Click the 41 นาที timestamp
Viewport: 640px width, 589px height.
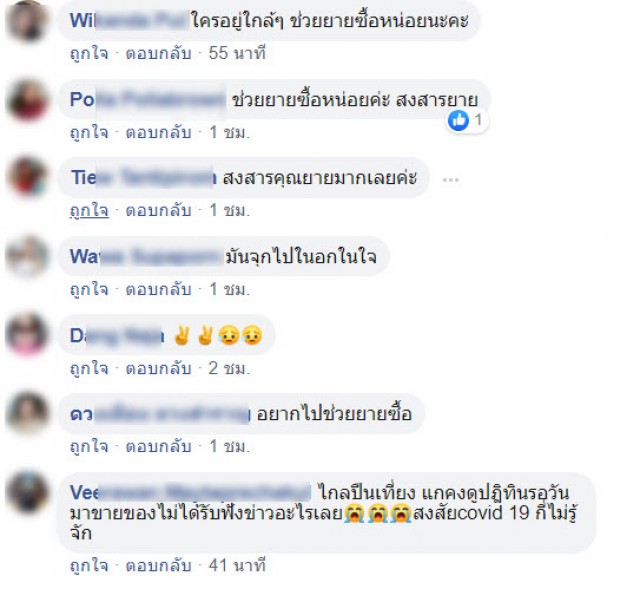tap(237, 565)
